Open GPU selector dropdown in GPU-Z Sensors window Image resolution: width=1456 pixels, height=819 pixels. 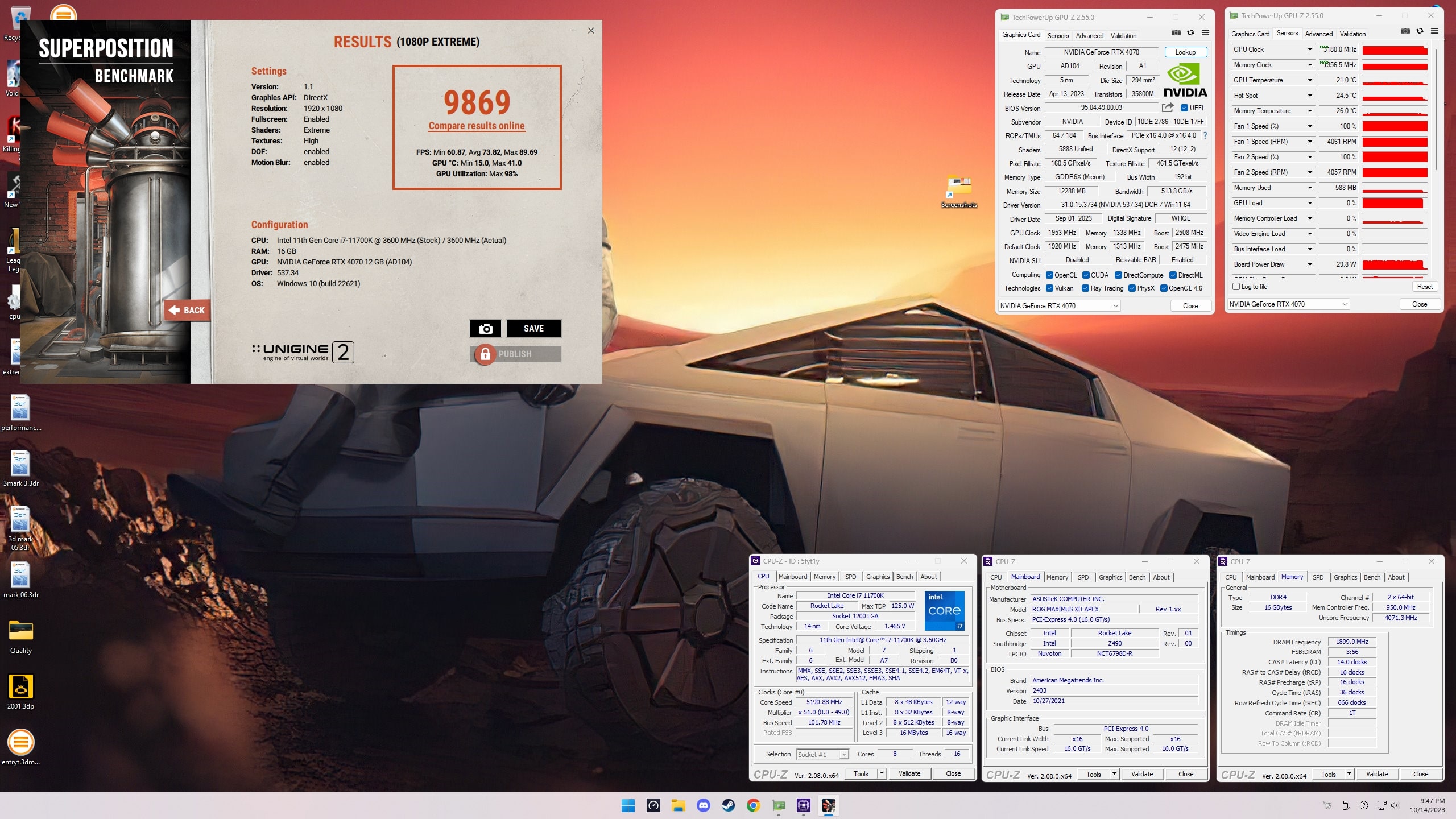tap(1289, 304)
